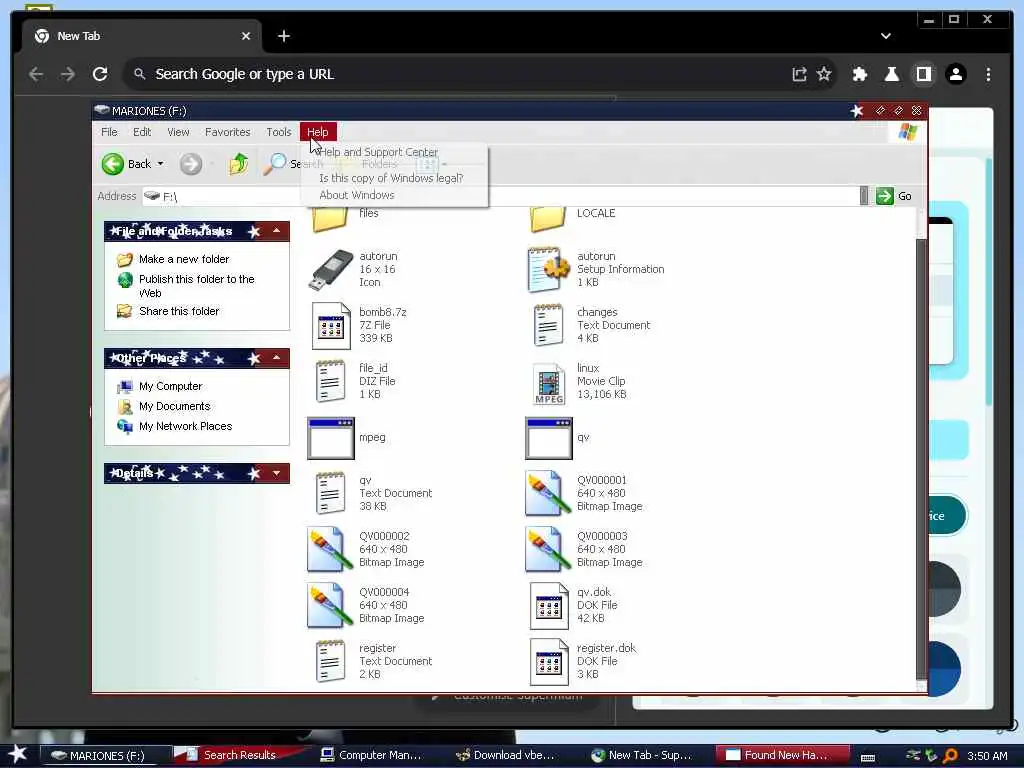The height and width of the screenshot is (768, 1024).
Task: Go up one folder level
Action: coord(238,164)
